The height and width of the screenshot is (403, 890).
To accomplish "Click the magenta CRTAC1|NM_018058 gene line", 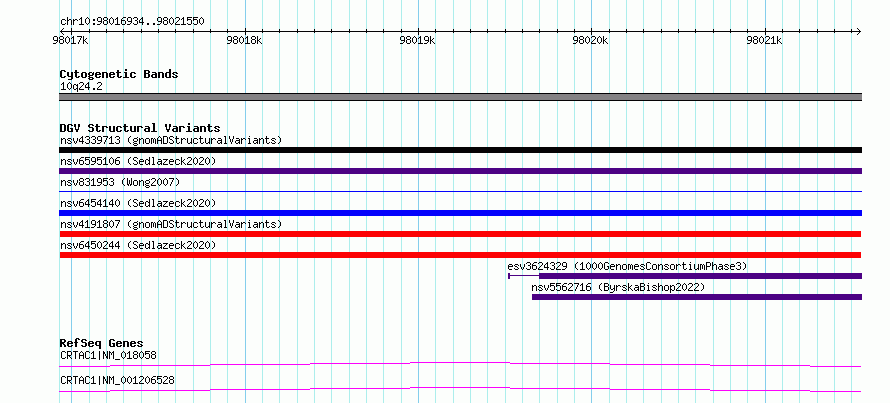I will 460,364.
